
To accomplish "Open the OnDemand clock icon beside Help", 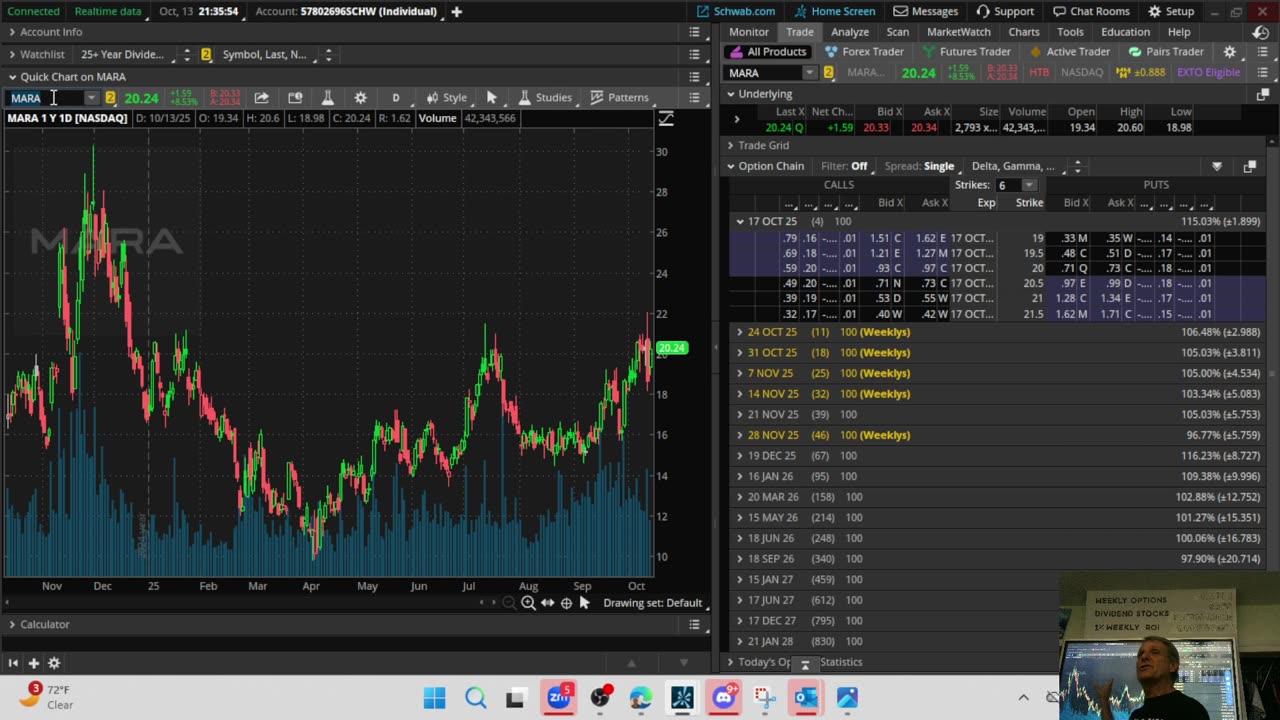I will click(x=1260, y=32).
